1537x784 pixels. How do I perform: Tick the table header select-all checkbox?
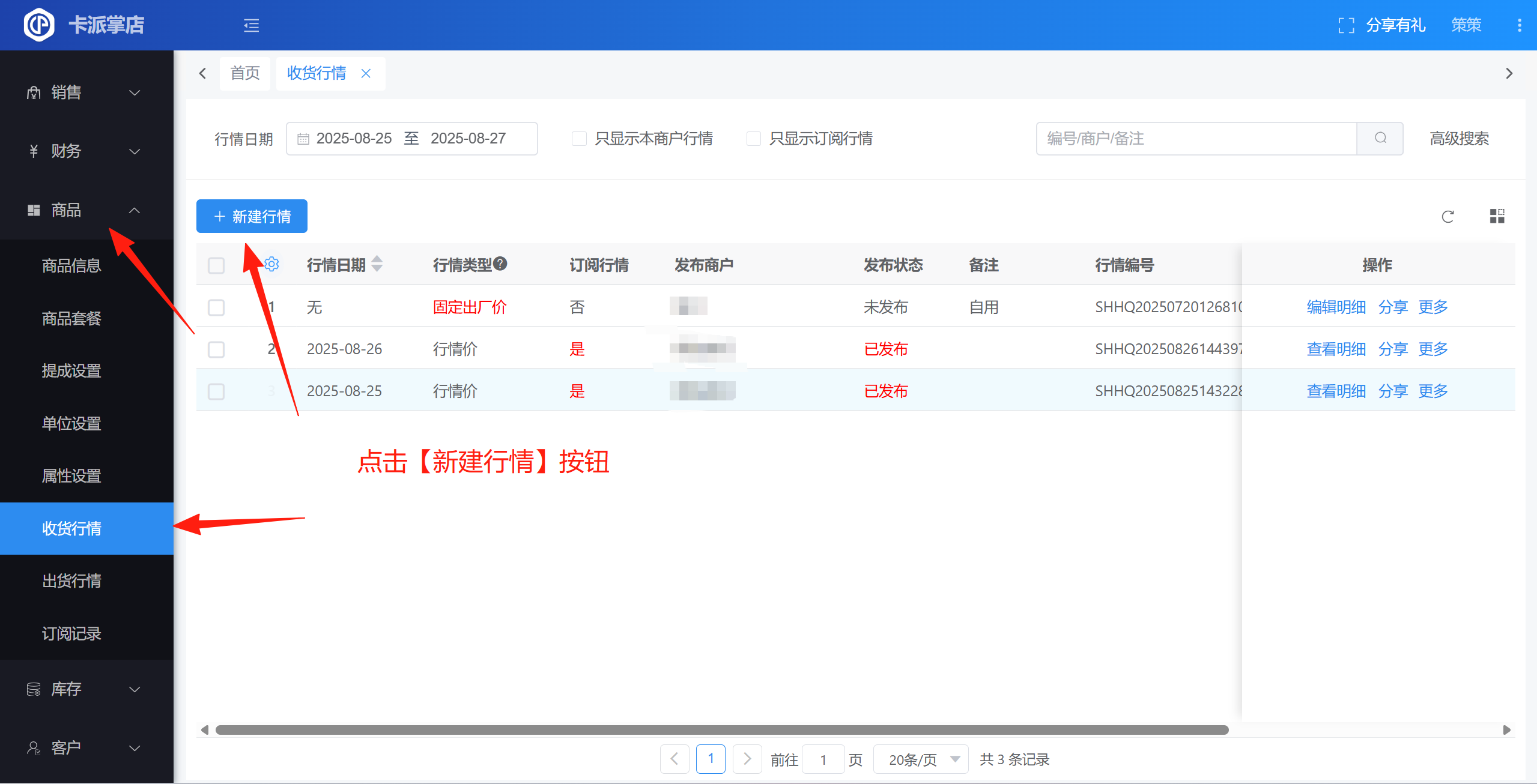(x=216, y=265)
